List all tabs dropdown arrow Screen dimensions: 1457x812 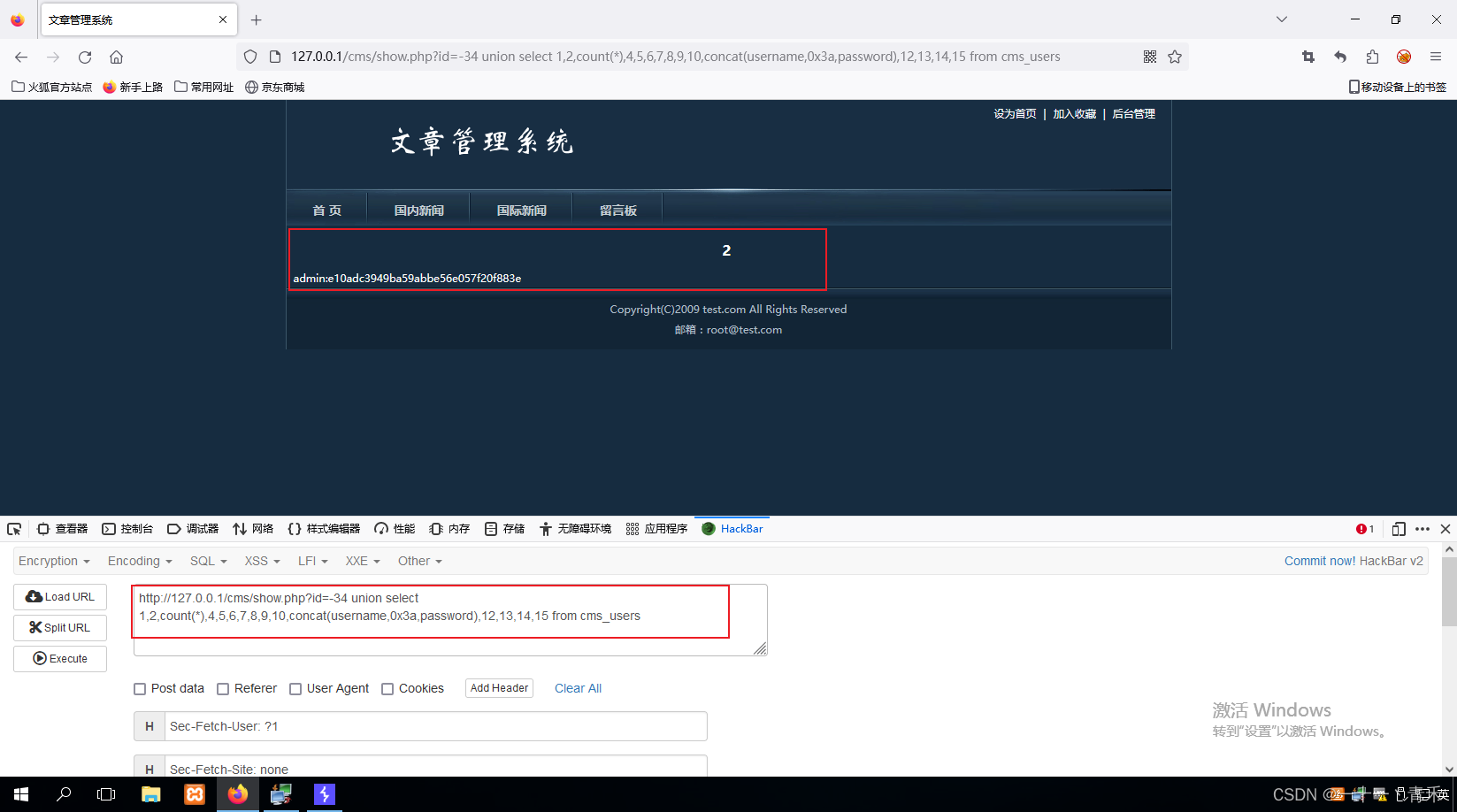(x=1281, y=19)
